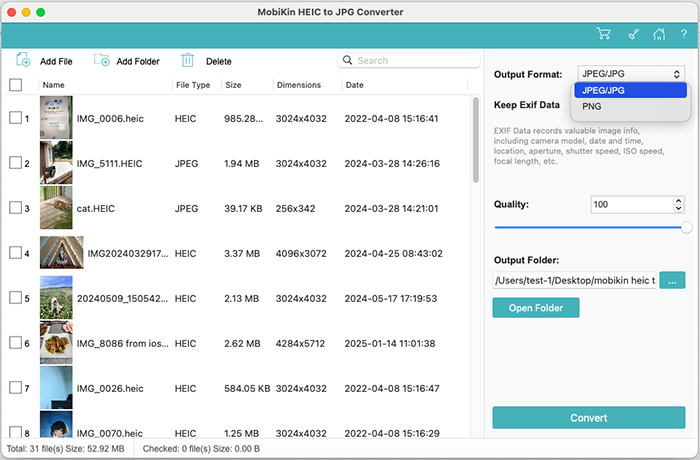This screenshot has height=460, width=700.
Task: Click thumbnail of IMG_8086 from ios
Action: (56, 343)
